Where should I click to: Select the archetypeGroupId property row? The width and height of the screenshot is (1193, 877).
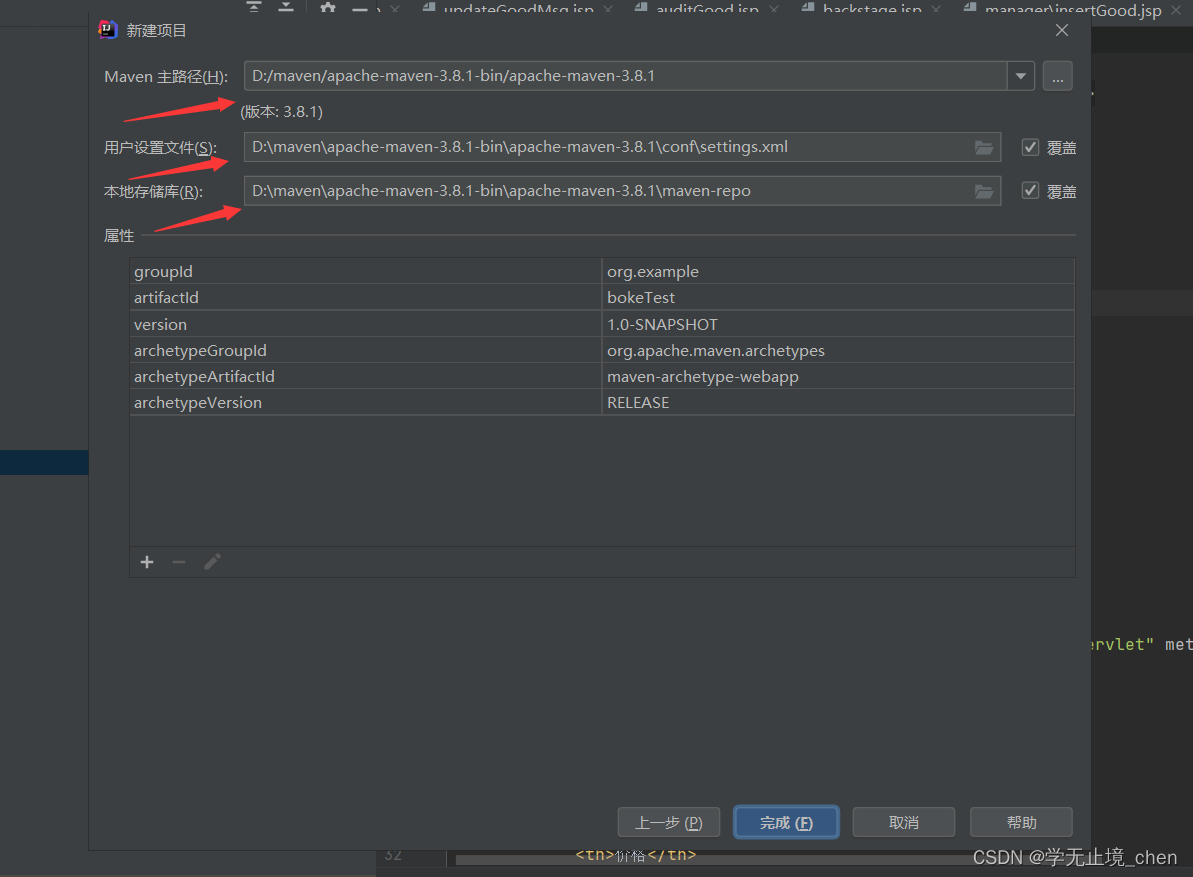tap(602, 350)
